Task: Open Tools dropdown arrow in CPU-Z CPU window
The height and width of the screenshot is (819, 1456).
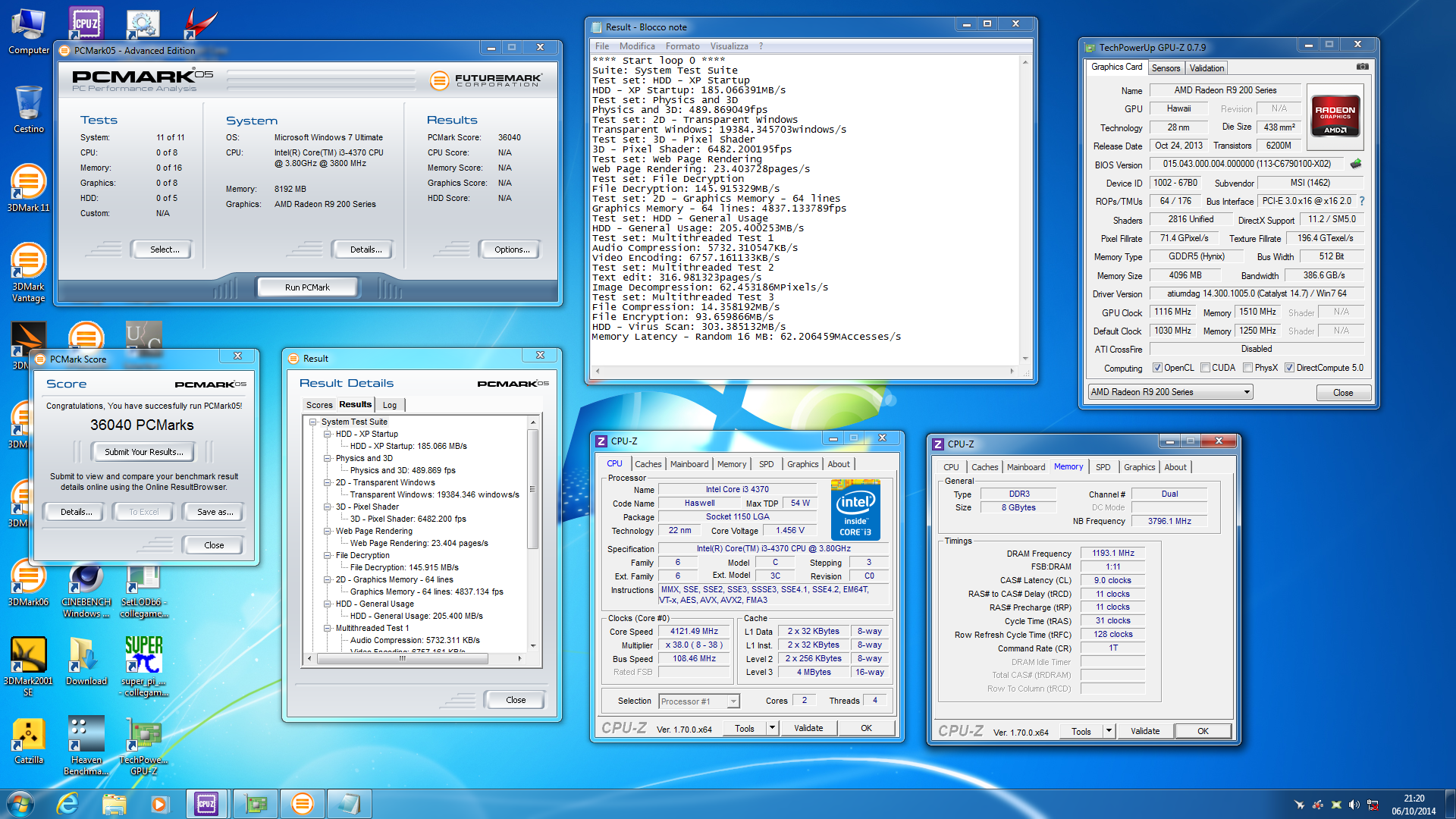Action: coord(772,728)
